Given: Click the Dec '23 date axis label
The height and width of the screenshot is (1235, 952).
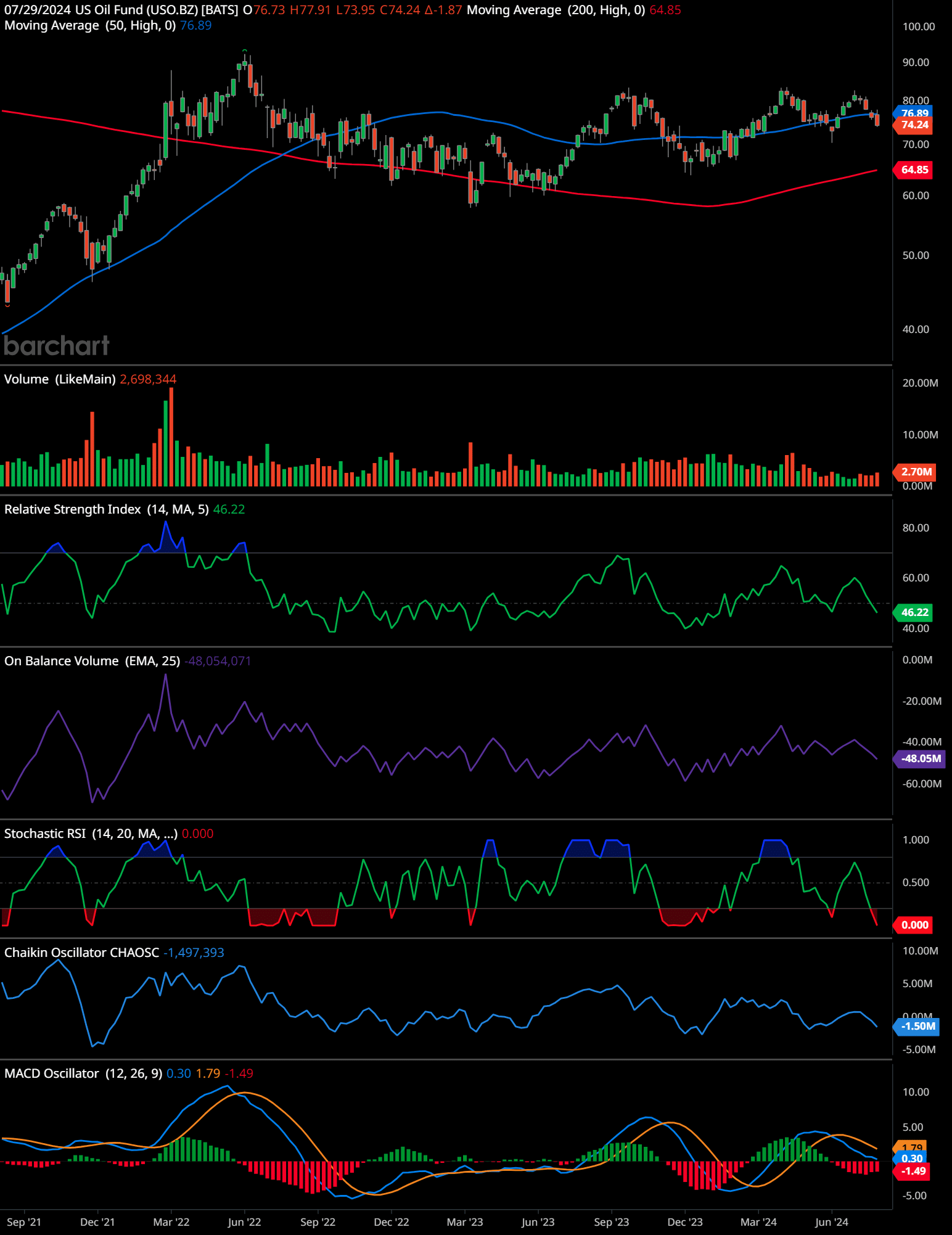Looking at the screenshot, I should [x=685, y=1223].
